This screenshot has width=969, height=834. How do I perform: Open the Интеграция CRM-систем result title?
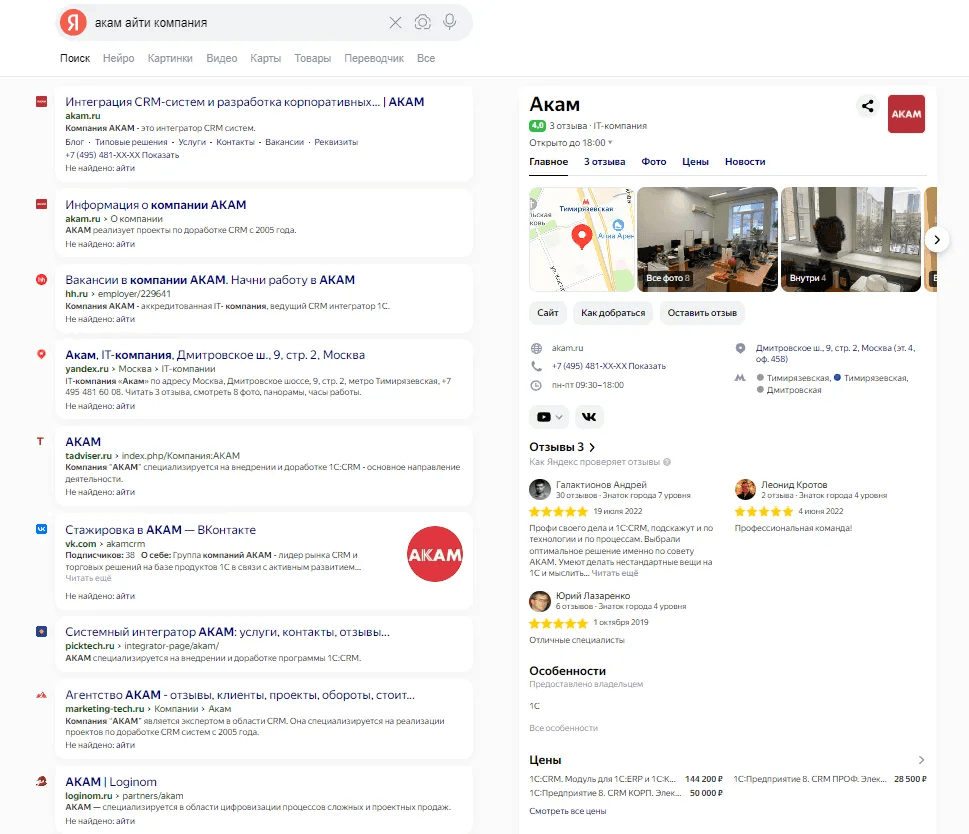pyautogui.click(x=245, y=102)
